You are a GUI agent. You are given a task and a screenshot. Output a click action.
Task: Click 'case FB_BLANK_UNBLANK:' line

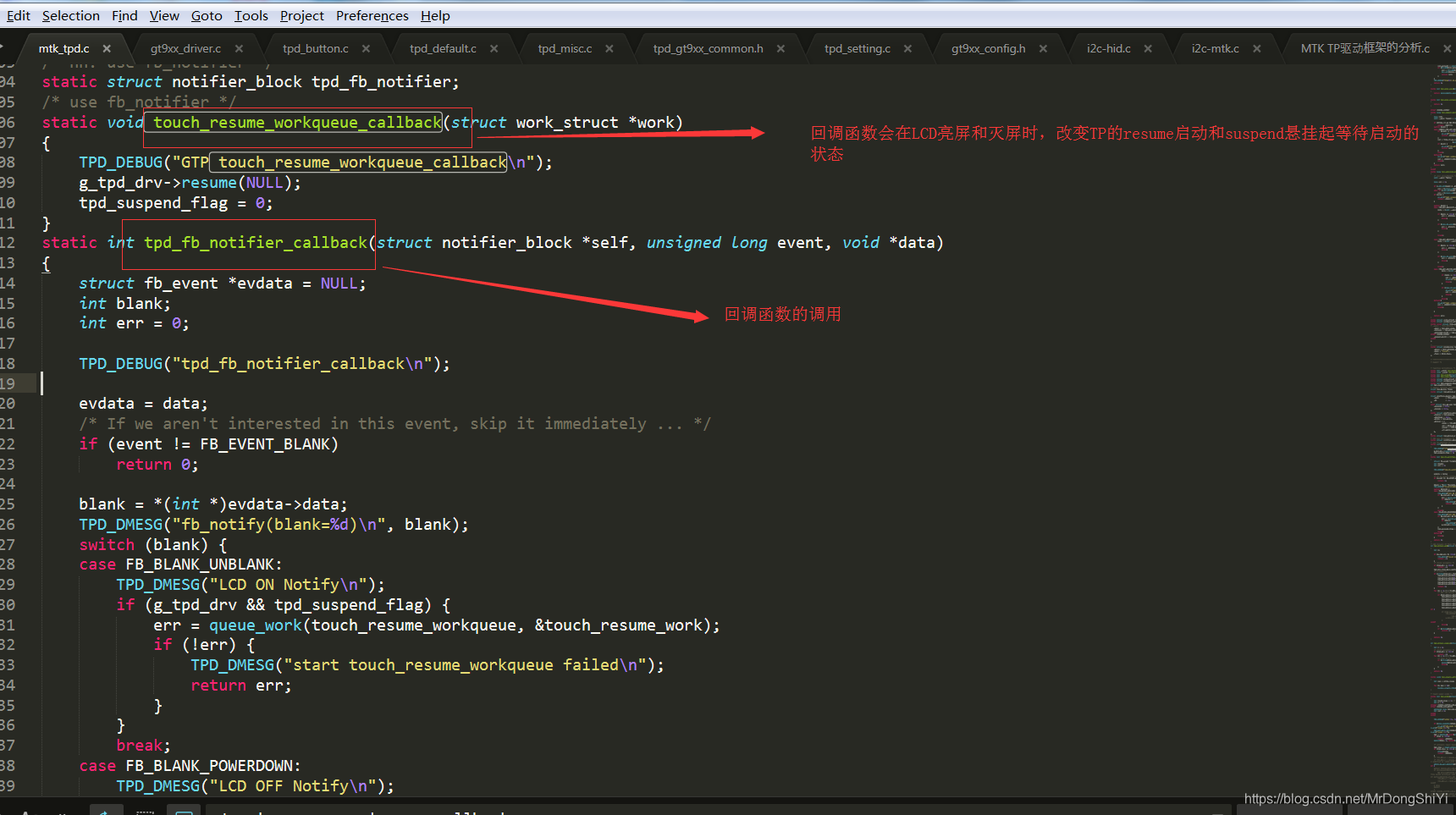pyautogui.click(x=180, y=564)
